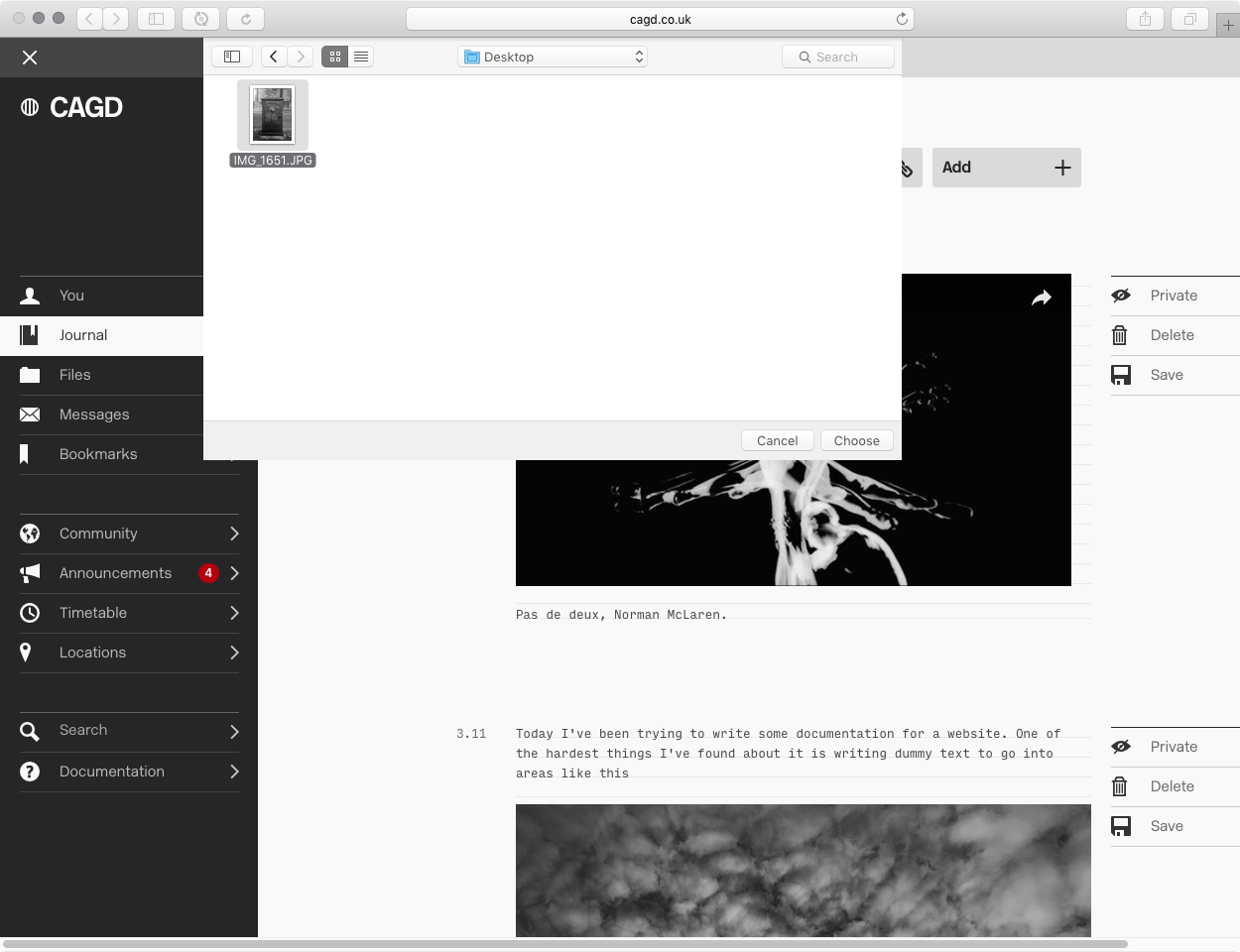Expand the Documentation chevron
Viewport: 1240px width, 952px height.
(x=234, y=772)
